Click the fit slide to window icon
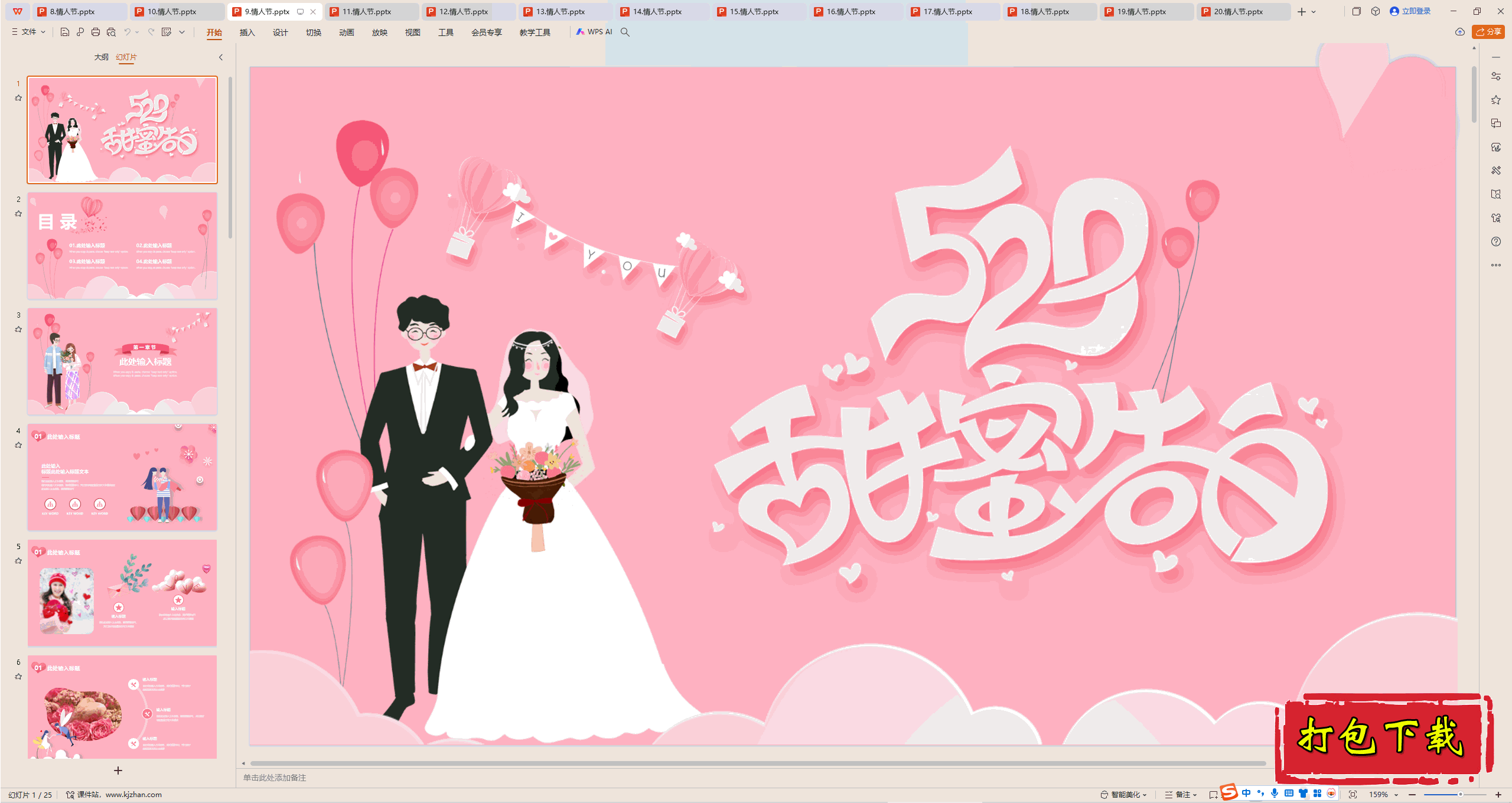 [x=1353, y=795]
